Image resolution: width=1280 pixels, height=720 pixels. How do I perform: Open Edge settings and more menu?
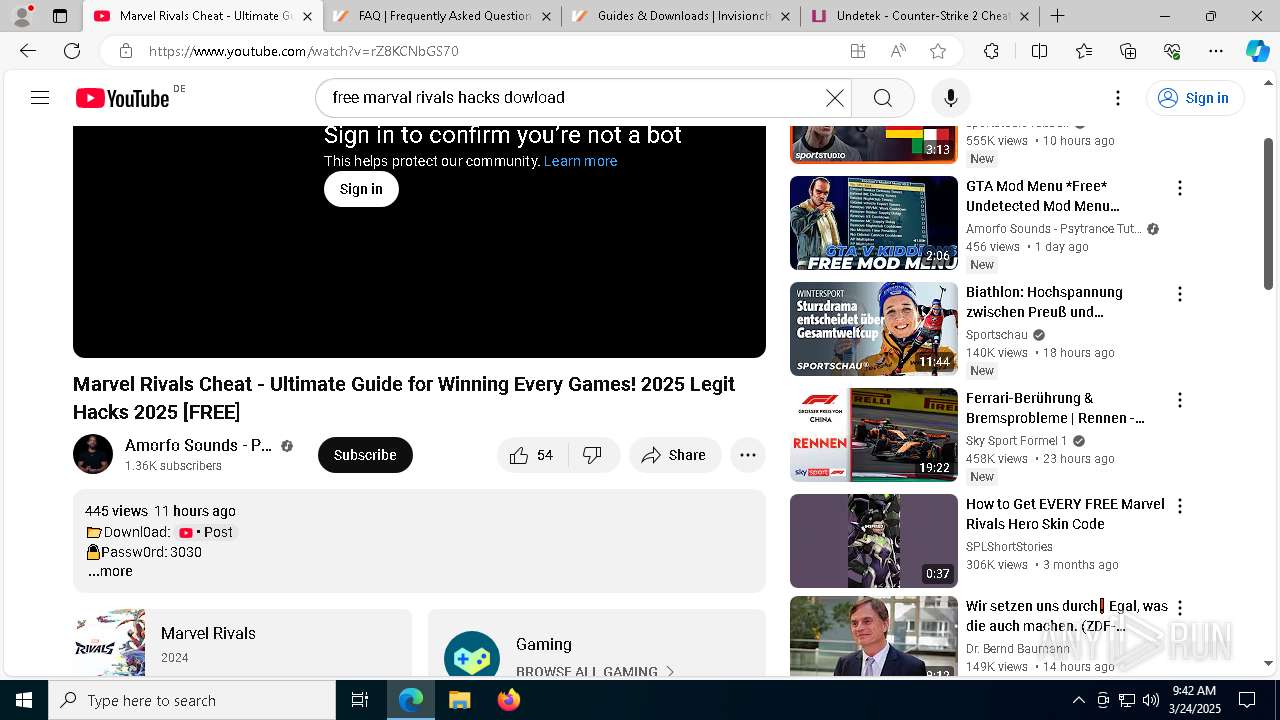(x=1215, y=51)
